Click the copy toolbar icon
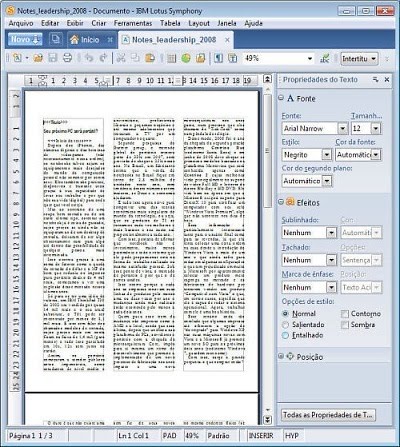Screen dimensions: 400x447 tap(135, 58)
